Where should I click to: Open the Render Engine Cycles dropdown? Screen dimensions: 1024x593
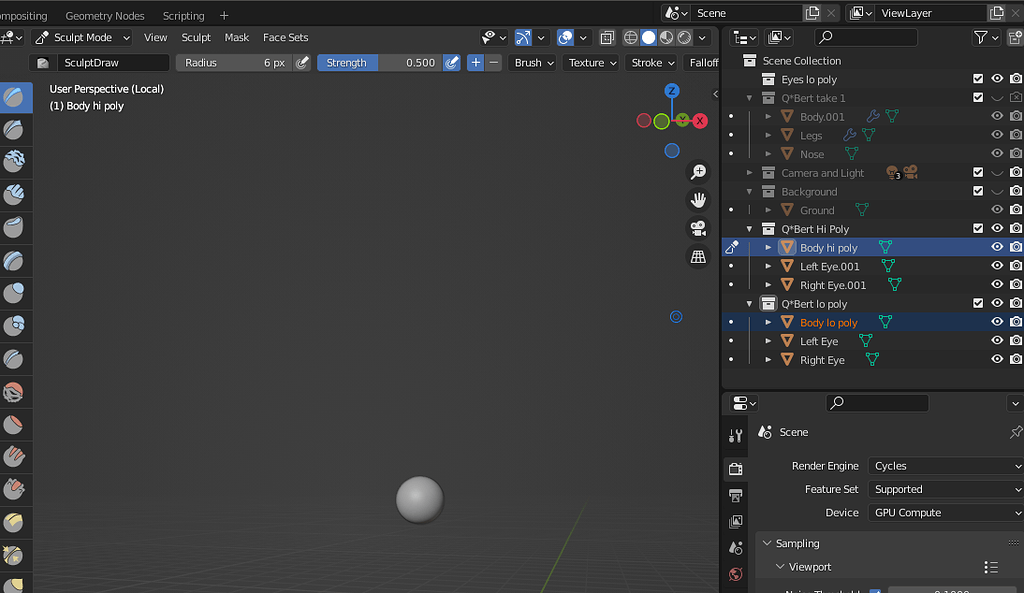944,466
